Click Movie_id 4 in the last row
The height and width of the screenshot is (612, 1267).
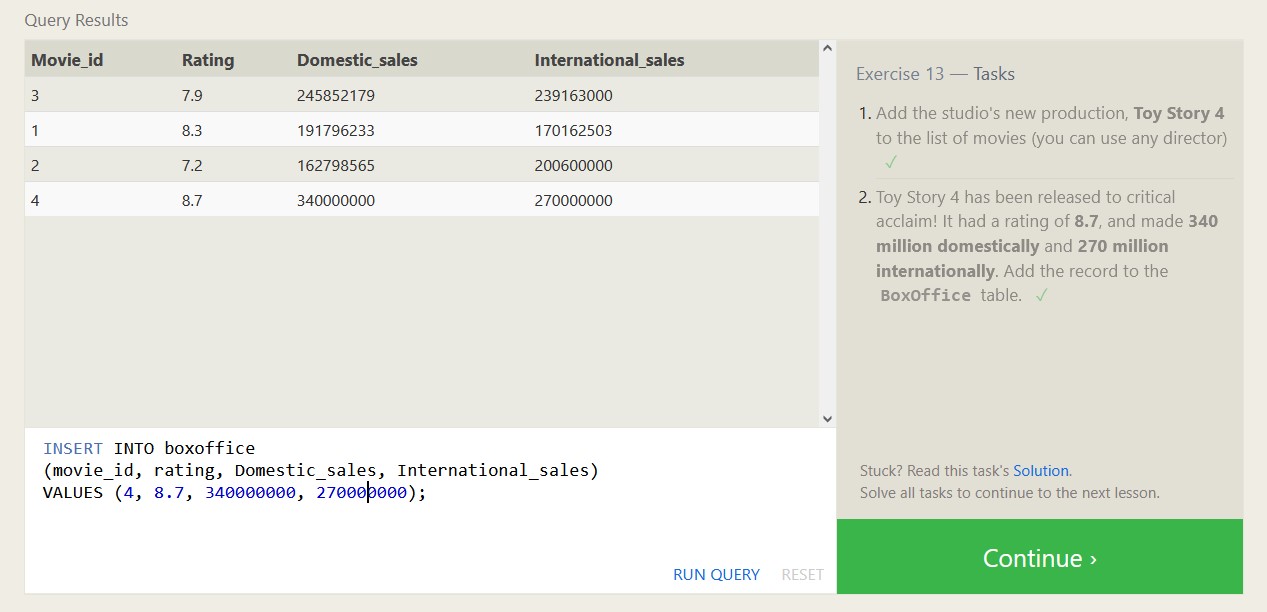(x=36, y=201)
